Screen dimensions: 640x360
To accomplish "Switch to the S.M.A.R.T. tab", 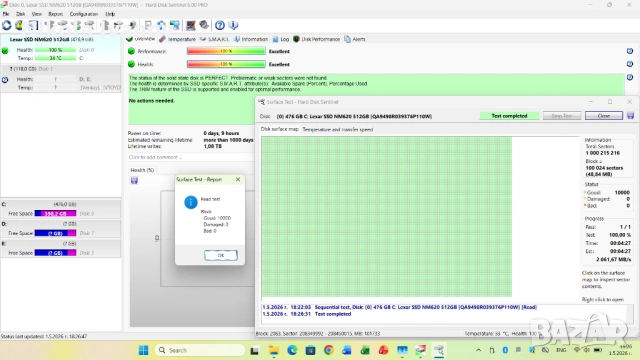I will pos(215,39).
